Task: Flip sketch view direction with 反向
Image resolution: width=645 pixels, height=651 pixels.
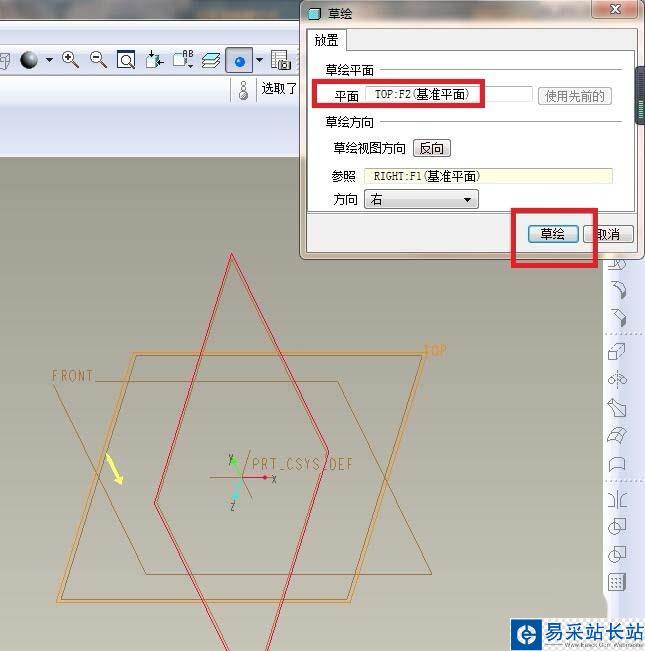Action: 432,148
